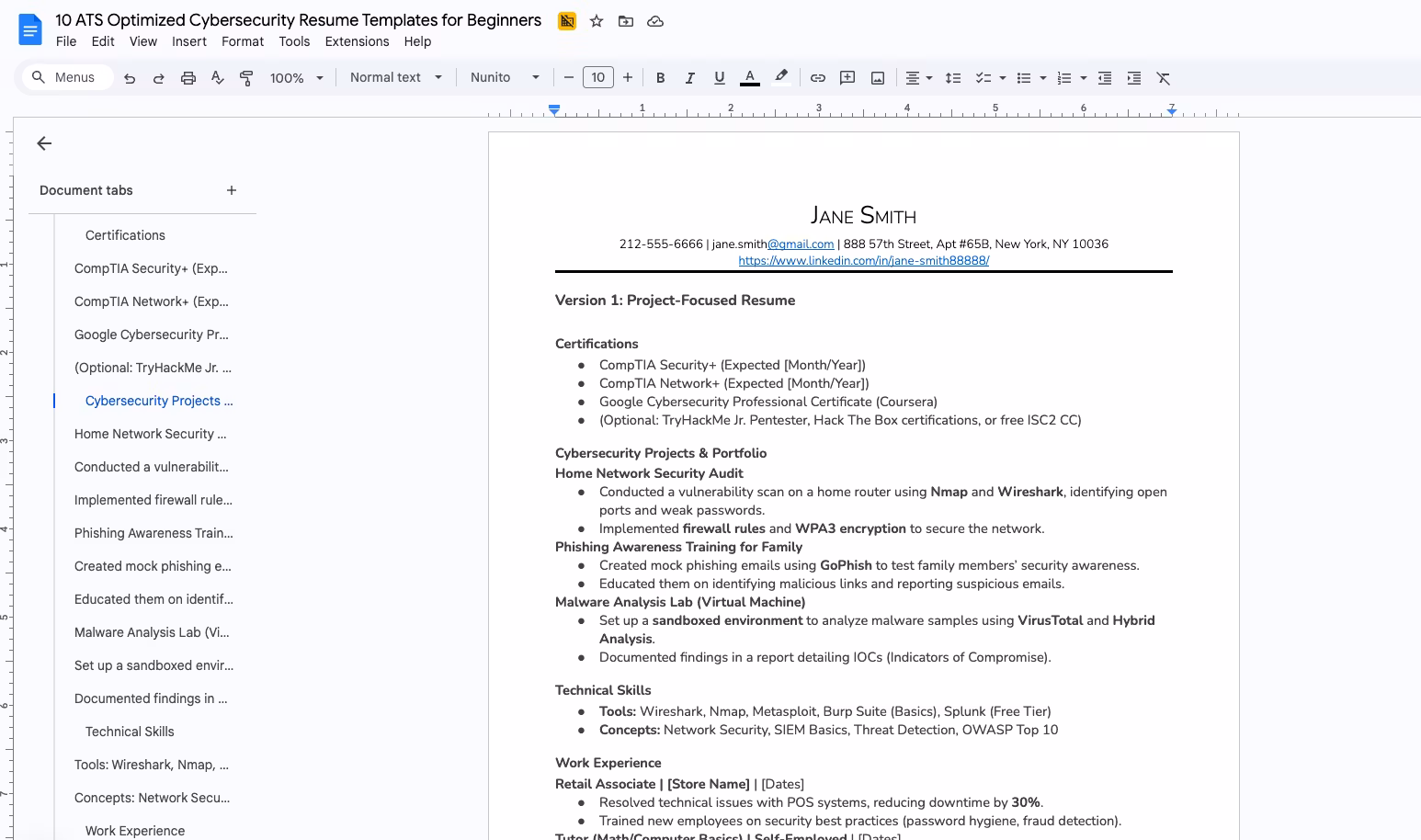
Task: Toggle italic formatting
Action: point(689,78)
